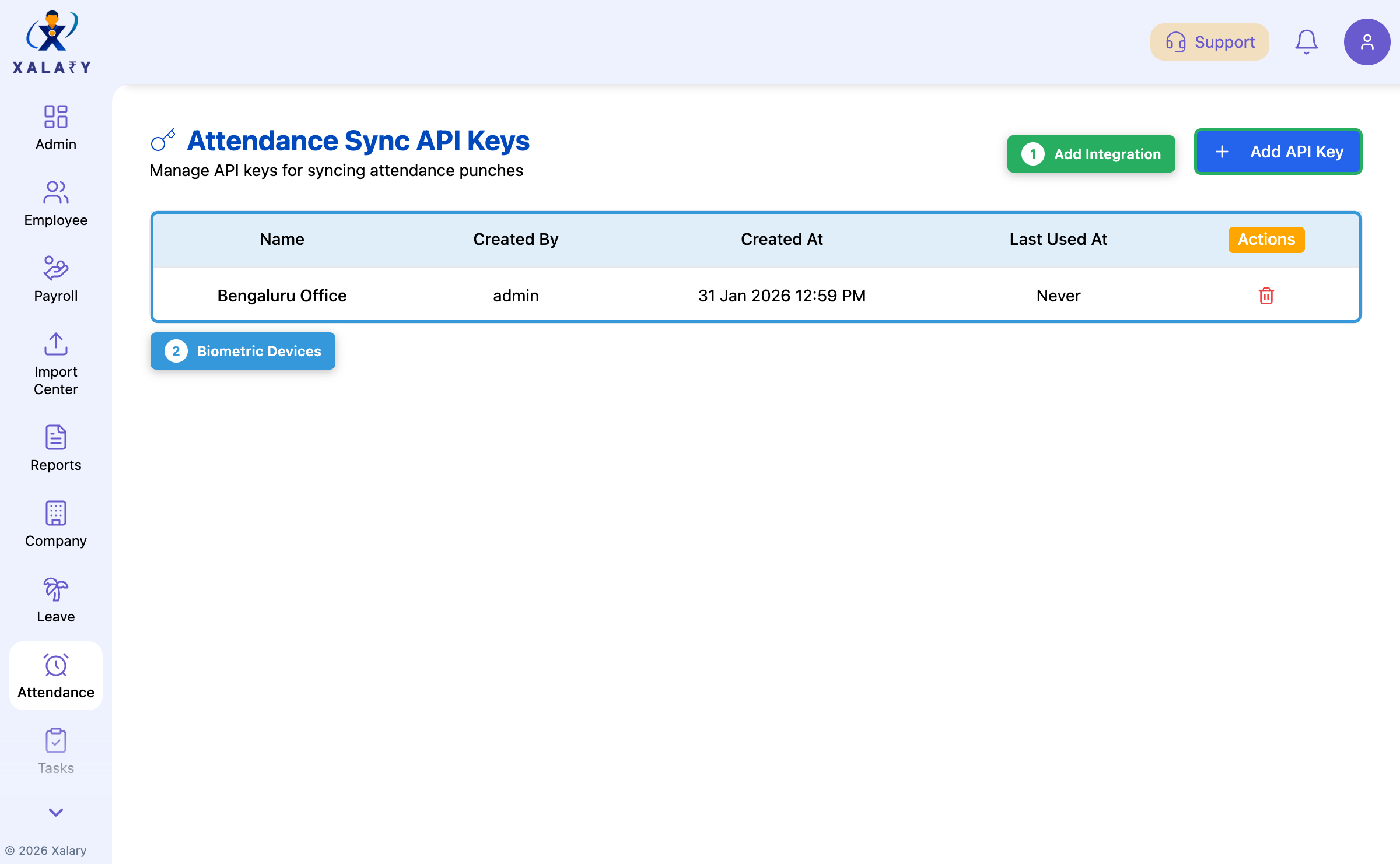Click the Import Center upload icon

tap(56, 345)
